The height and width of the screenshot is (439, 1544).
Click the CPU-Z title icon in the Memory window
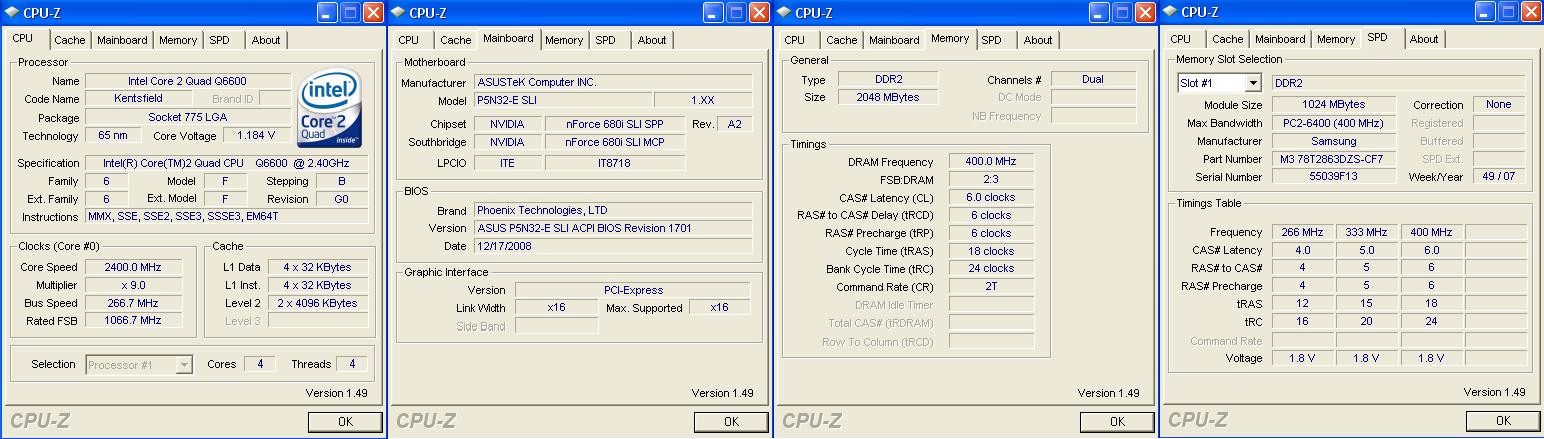tap(783, 12)
